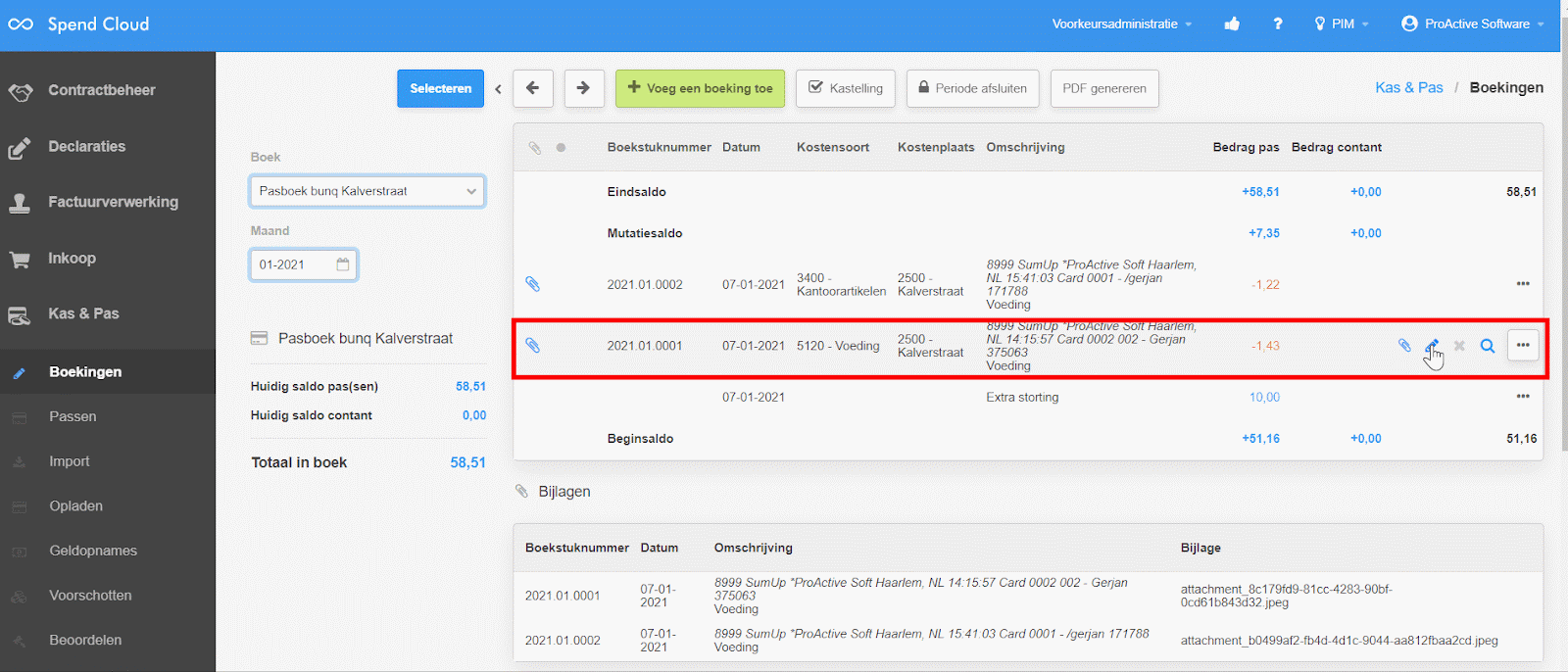Delete booking 2021.01.0001 with the X icon
Image resolution: width=1568 pixels, height=672 pixels.
click(x=1459, y=346)
